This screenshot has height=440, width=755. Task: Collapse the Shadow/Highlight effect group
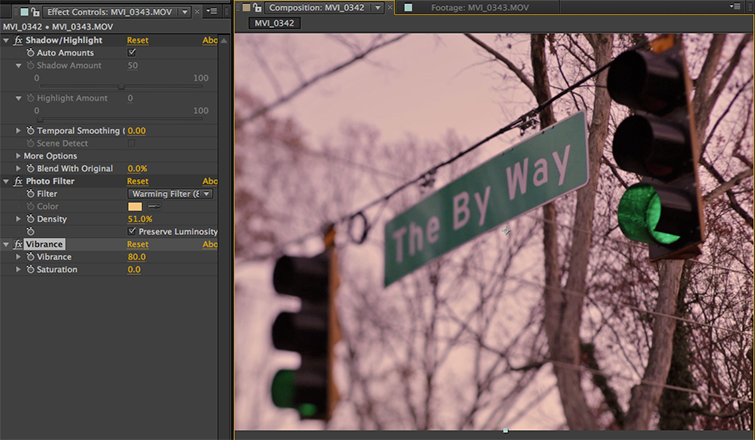[6, 40]
